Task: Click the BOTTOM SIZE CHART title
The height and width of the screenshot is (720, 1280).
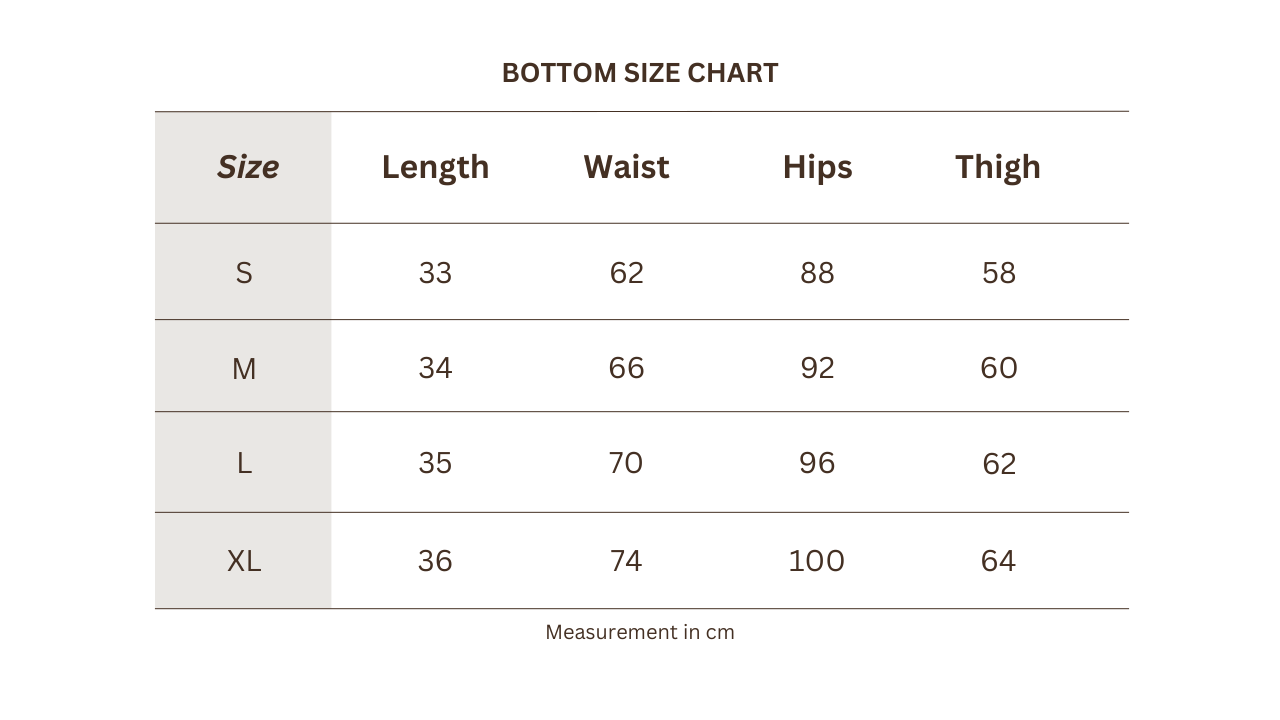Action: point(640,73)
